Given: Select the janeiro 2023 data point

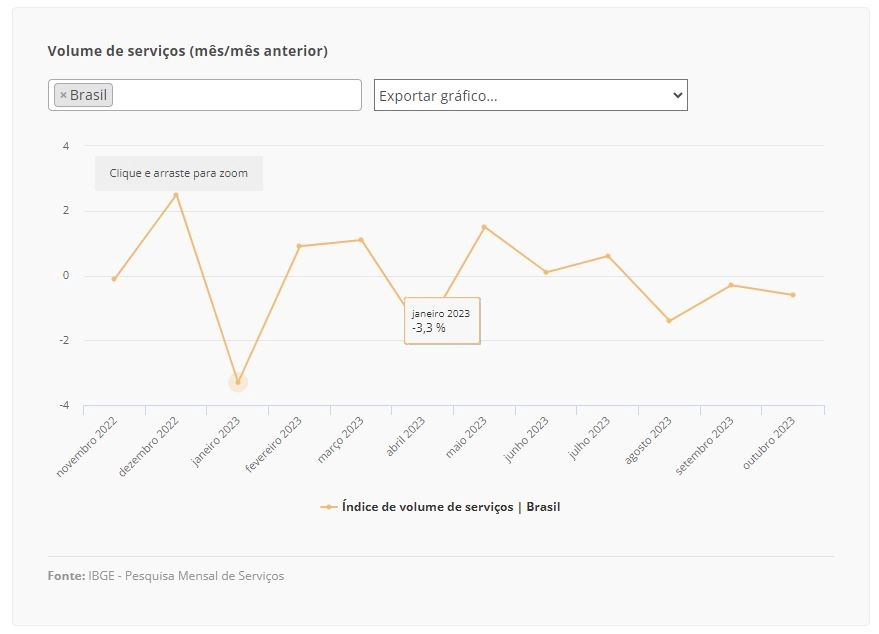Looking at the screenshot, I should pyautogui.click(x=238, y=382).
